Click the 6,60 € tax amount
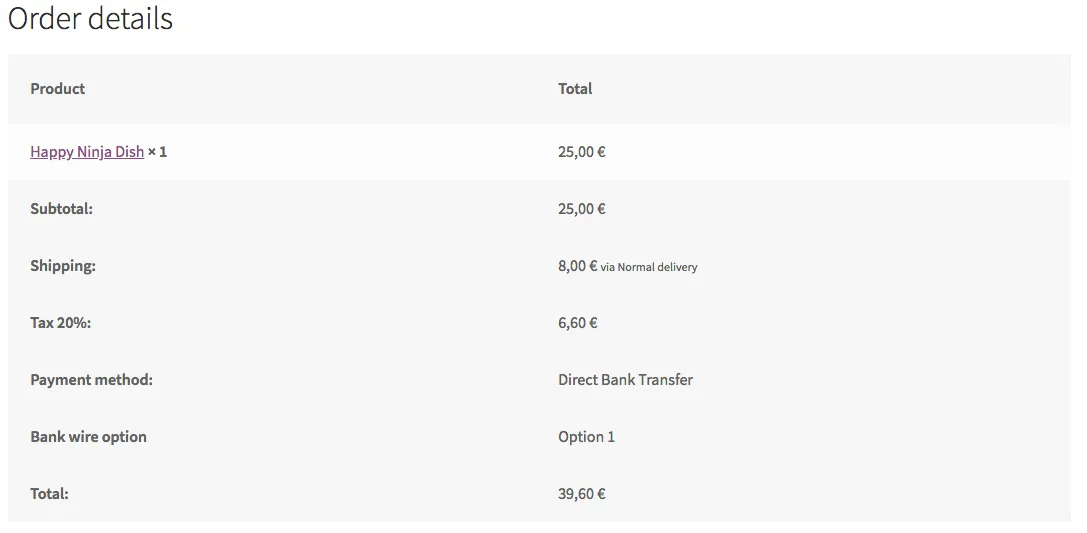 [577, 322]
